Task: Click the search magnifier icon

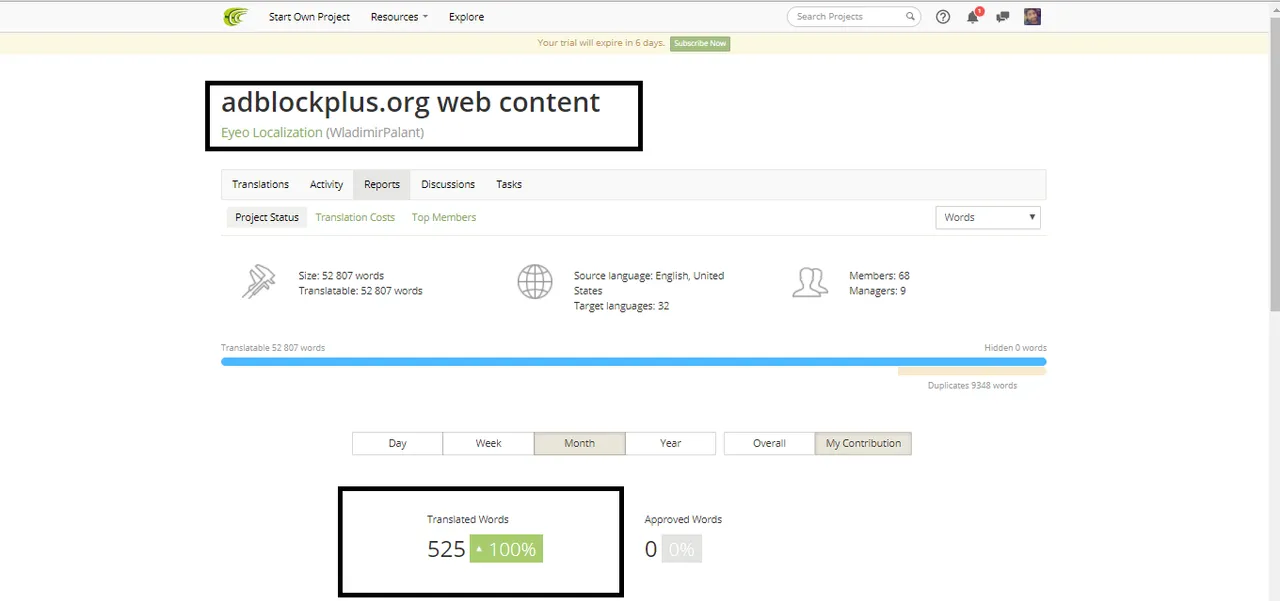Action: pos(910,17)
